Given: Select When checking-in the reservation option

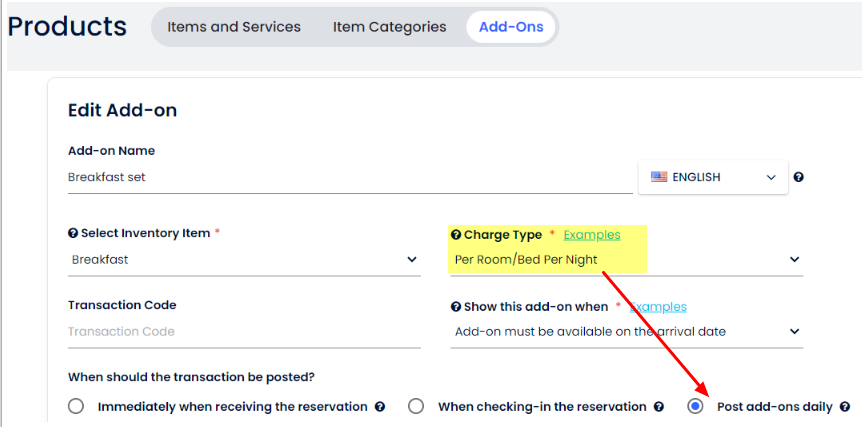Looking at the screenshot, I should point(416,407).
